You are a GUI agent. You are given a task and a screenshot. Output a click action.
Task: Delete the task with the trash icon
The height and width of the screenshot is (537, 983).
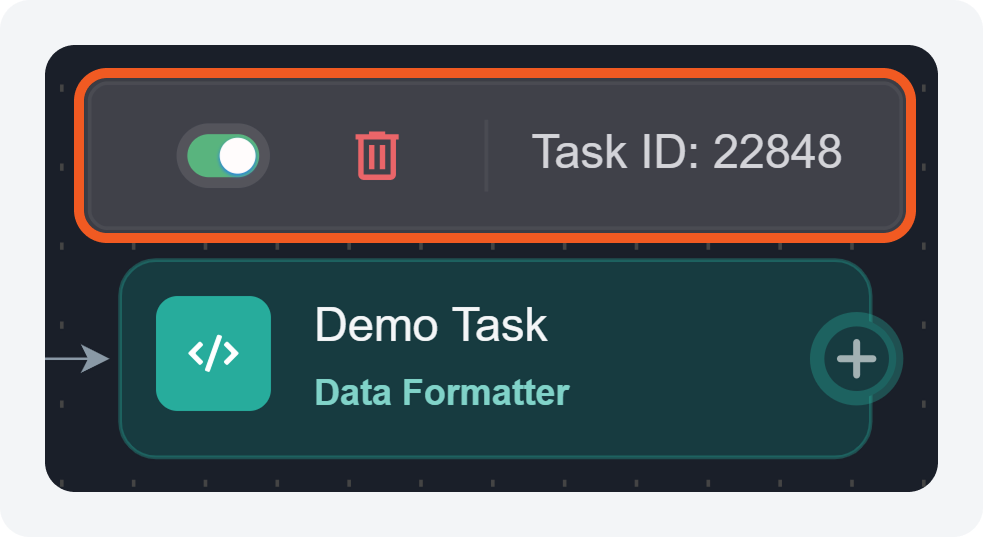[376, 155]
